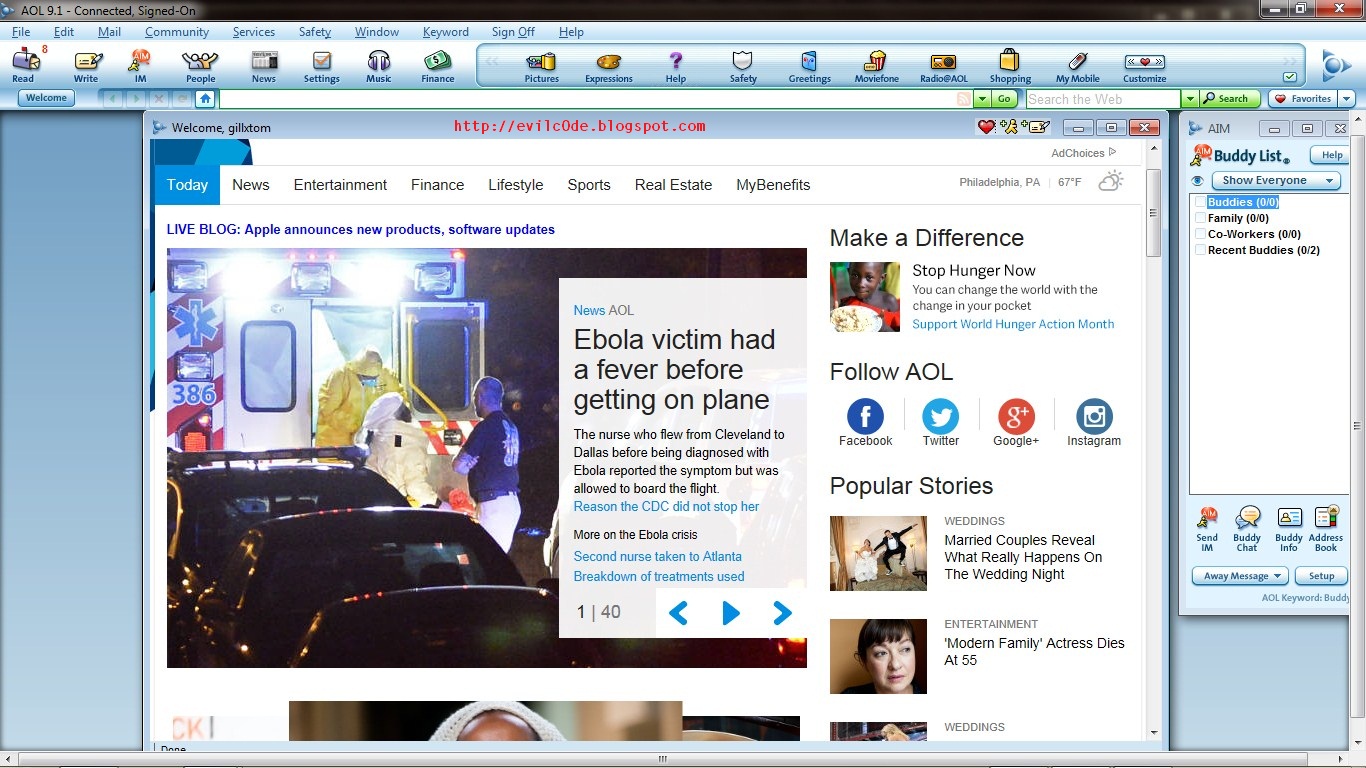Toggle the Family group checkbox

(1200, 218)
